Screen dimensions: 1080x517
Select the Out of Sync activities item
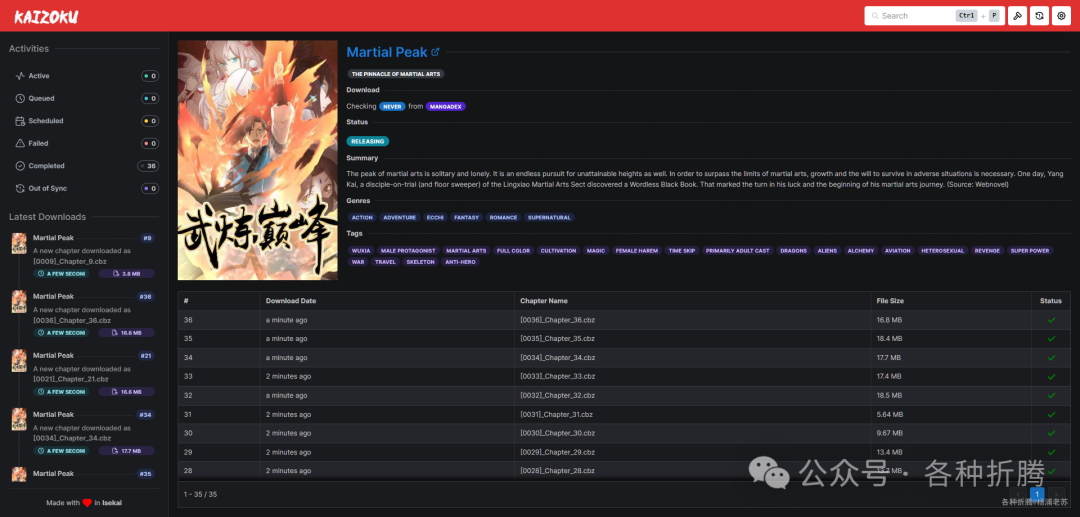click(x=87, y=189)
